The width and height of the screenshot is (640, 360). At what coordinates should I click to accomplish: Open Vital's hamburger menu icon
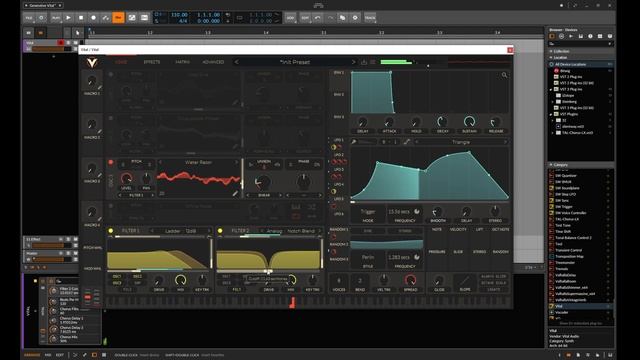[x=373, y=62]
